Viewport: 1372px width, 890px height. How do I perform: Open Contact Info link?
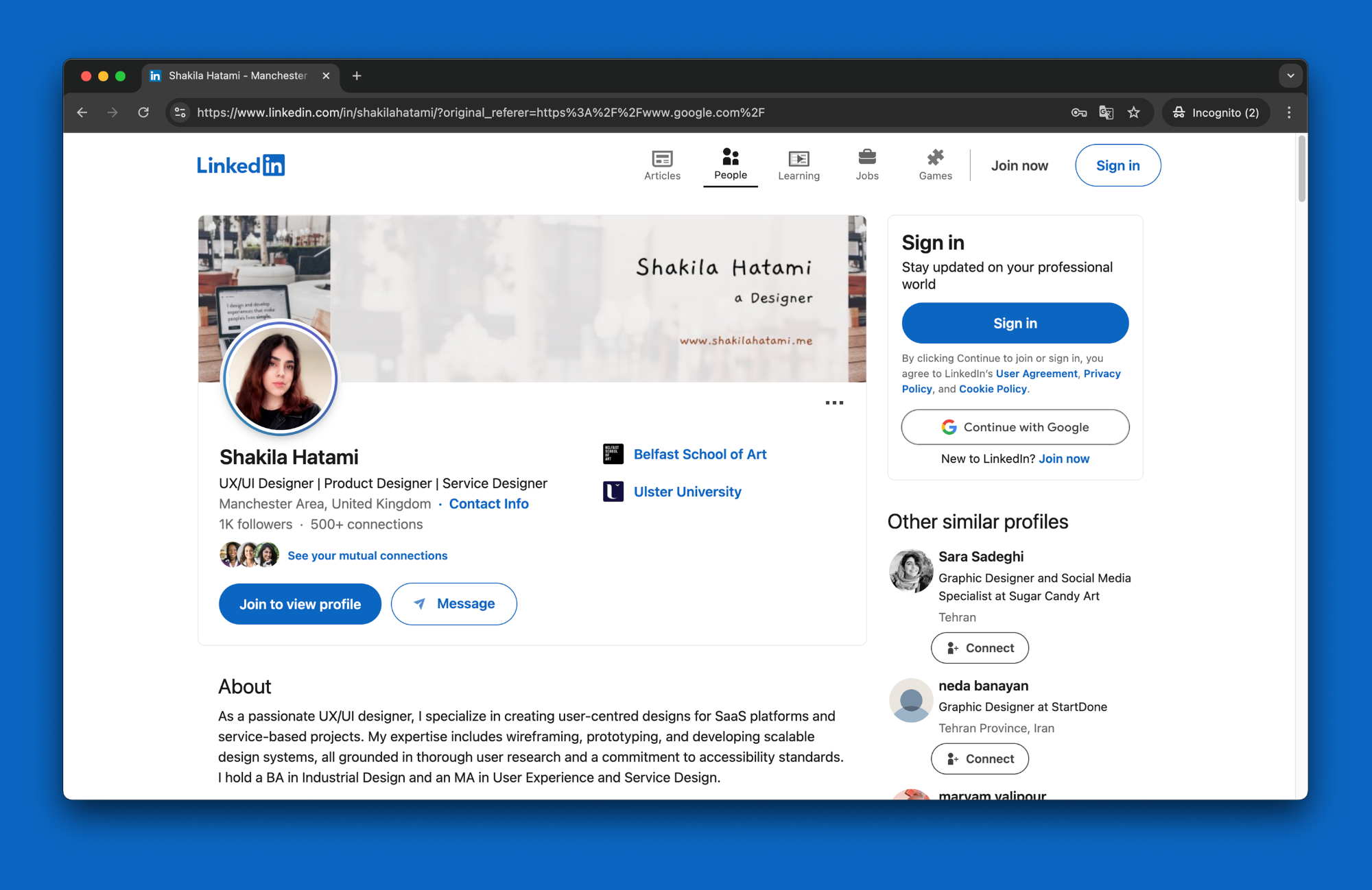point(488,504)
